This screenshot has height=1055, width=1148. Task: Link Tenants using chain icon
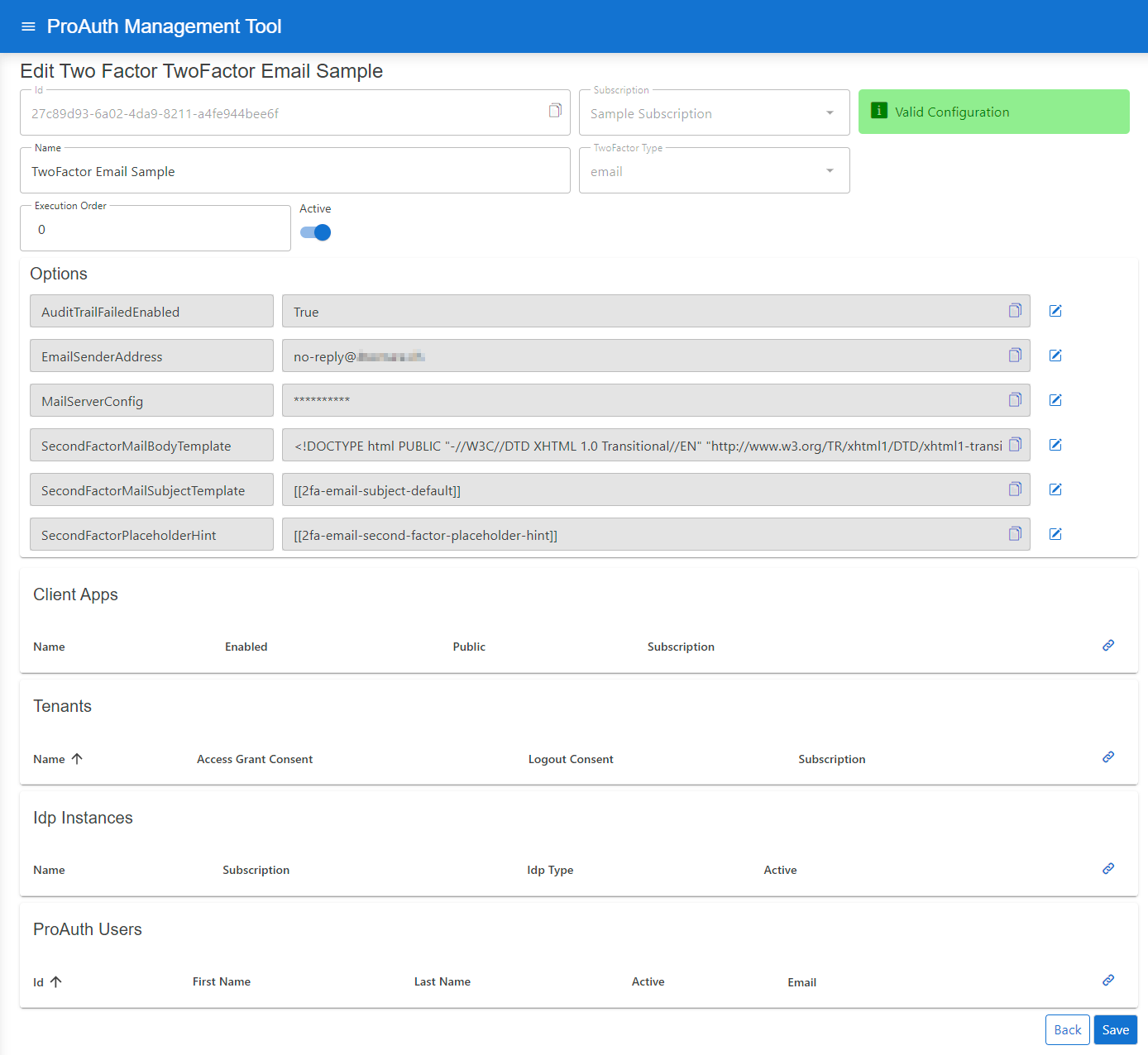coord(1108,757)
